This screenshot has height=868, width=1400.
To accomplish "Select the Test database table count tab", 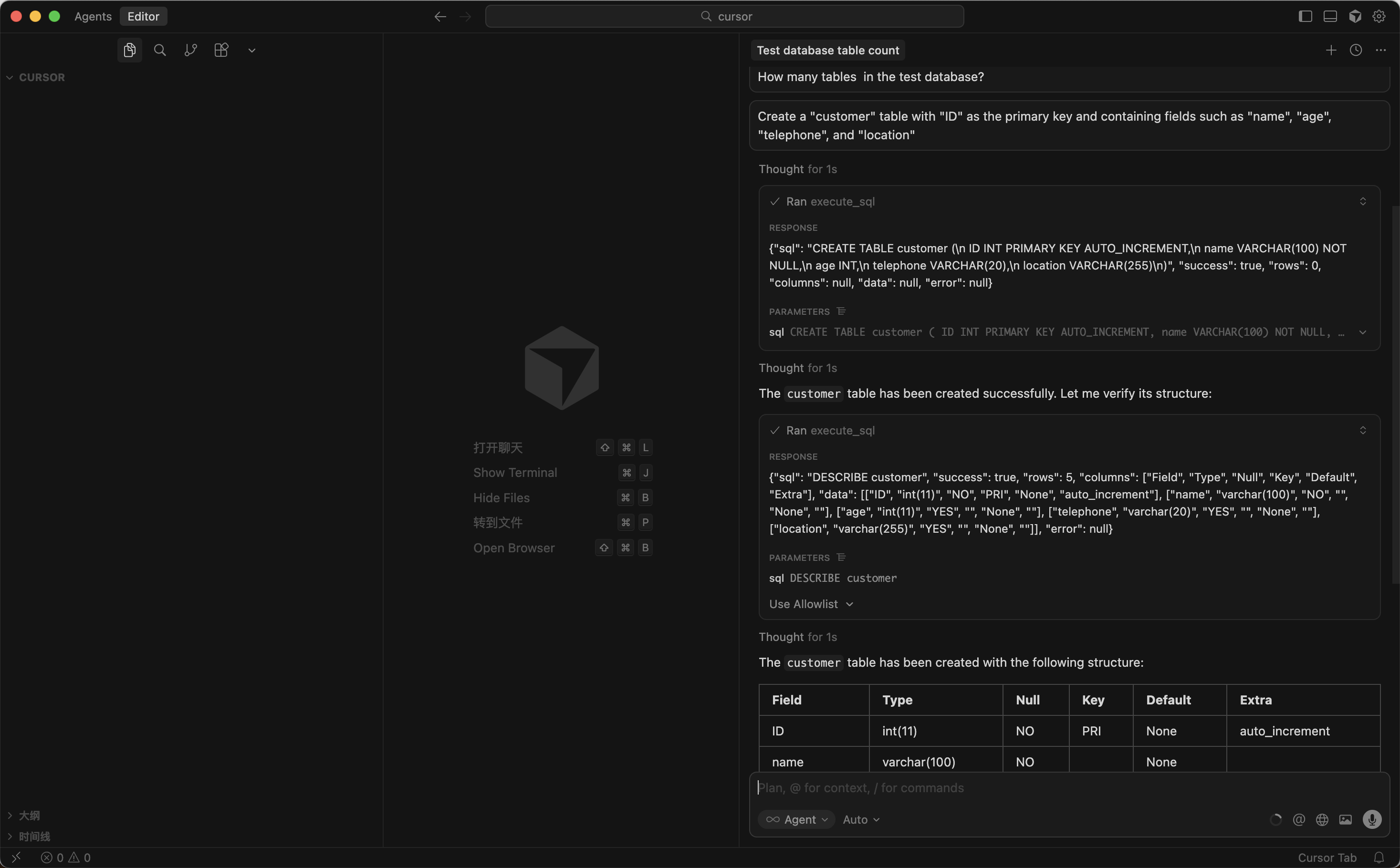I will [827, 50].
